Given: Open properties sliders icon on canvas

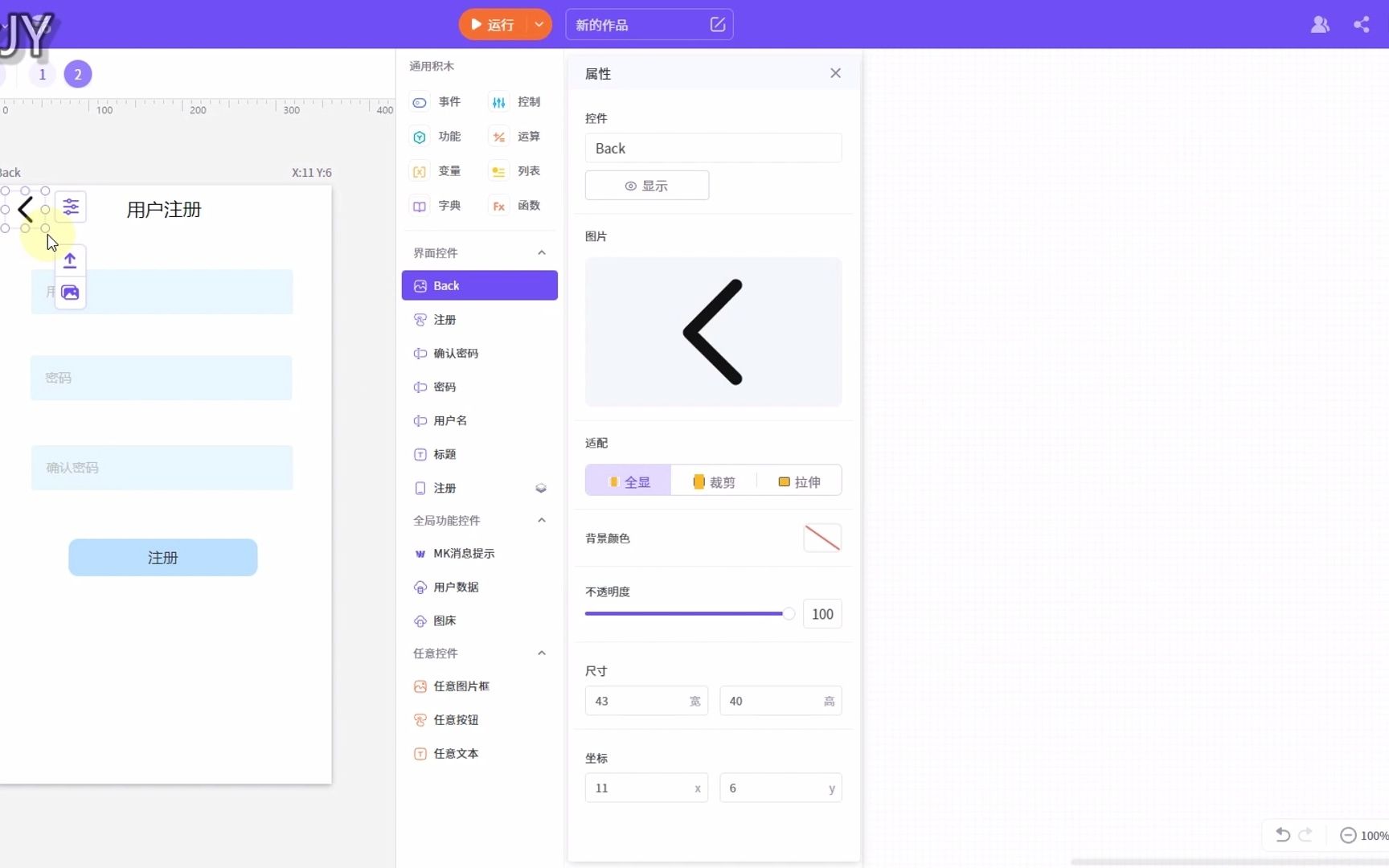Looking at the screenshot, I should coord(71,207).
